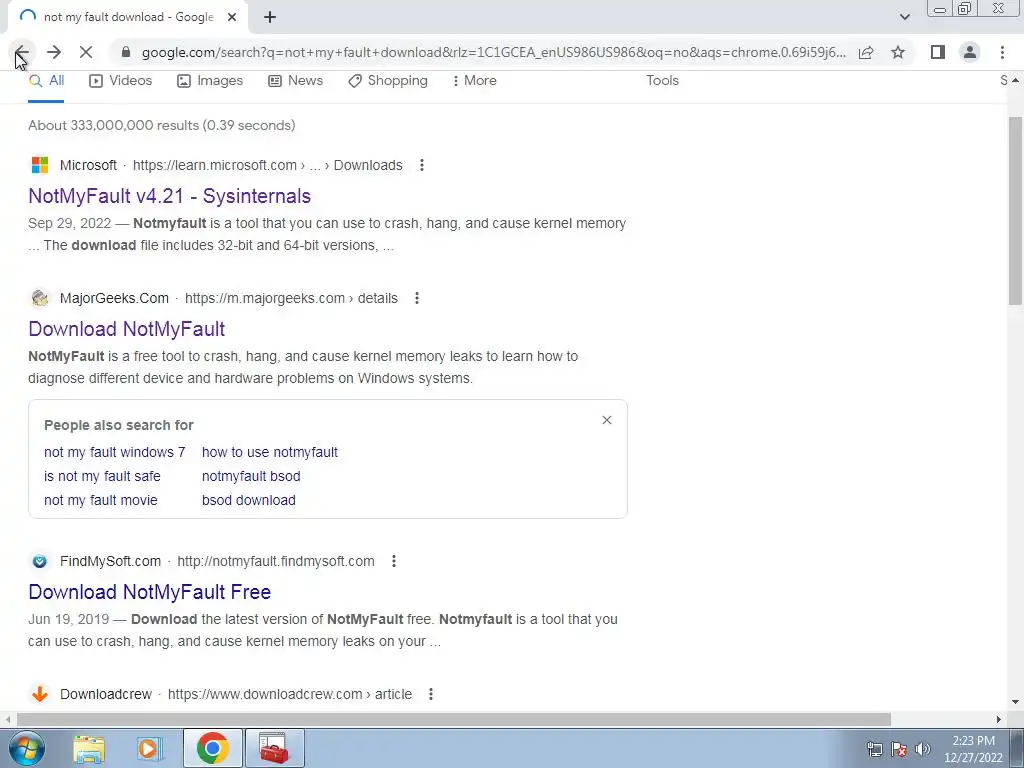Stop page loading with the X button
This screenshot has width=1024, height=768.
[x=86, y=52]
